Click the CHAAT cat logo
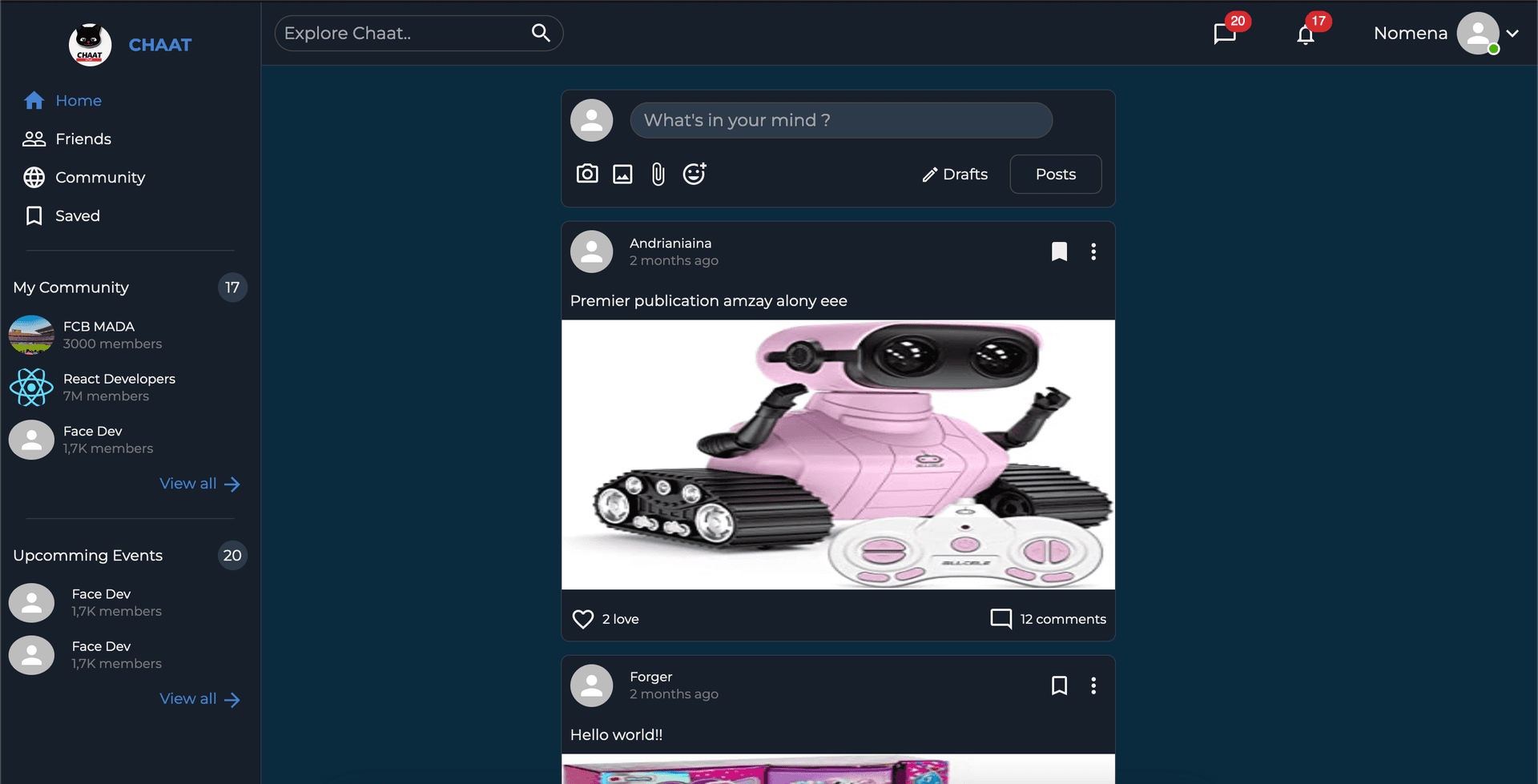Image resolution: width=1538 pixels, height=784 pixels. click(90, 45)
